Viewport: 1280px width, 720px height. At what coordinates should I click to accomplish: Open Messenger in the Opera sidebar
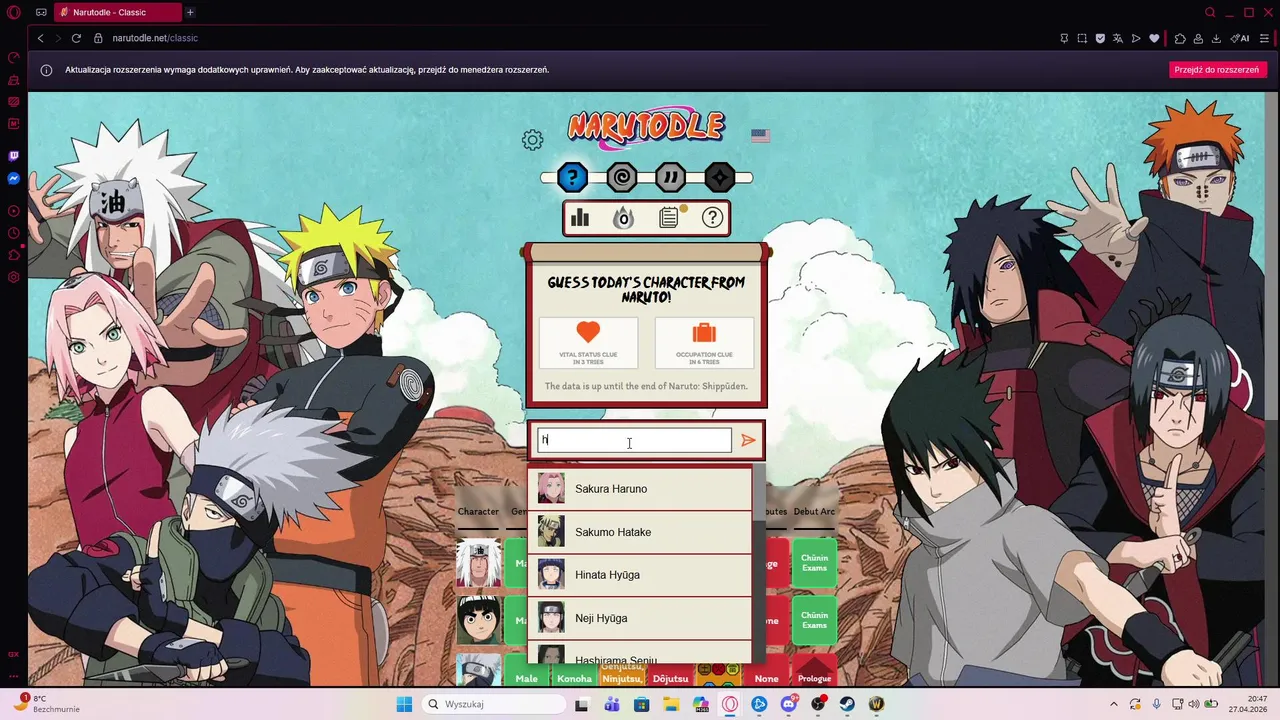point(14,179)
